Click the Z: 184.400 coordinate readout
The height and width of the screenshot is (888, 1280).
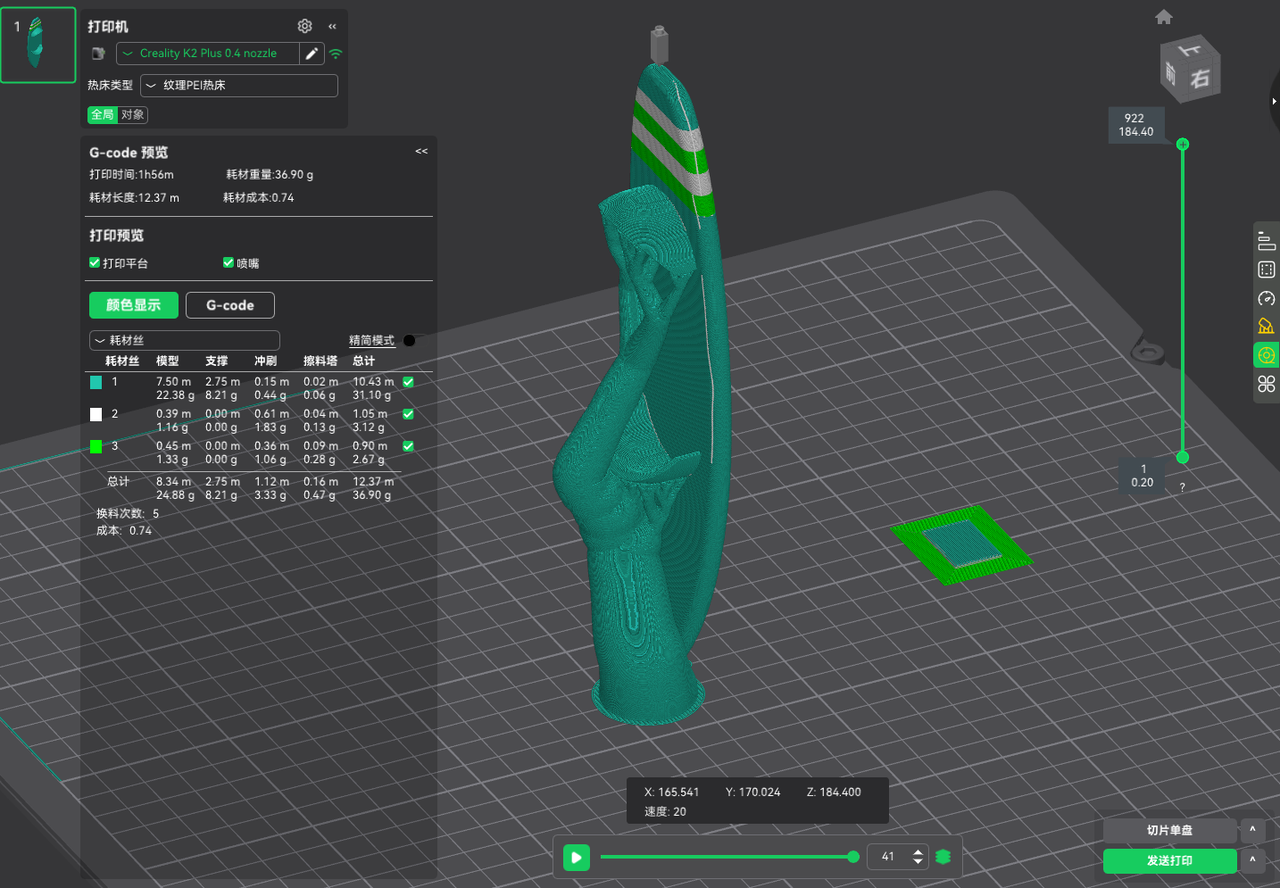(x=833, y=792)
